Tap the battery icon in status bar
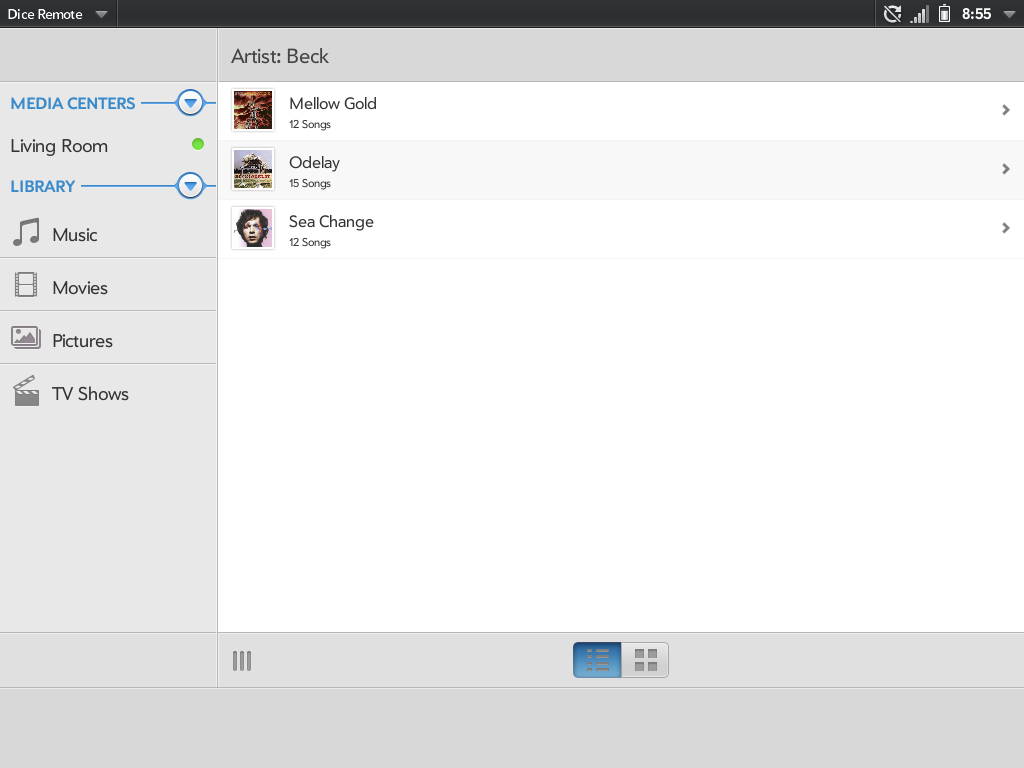The image size is (1024, 768). coord(944,14)
